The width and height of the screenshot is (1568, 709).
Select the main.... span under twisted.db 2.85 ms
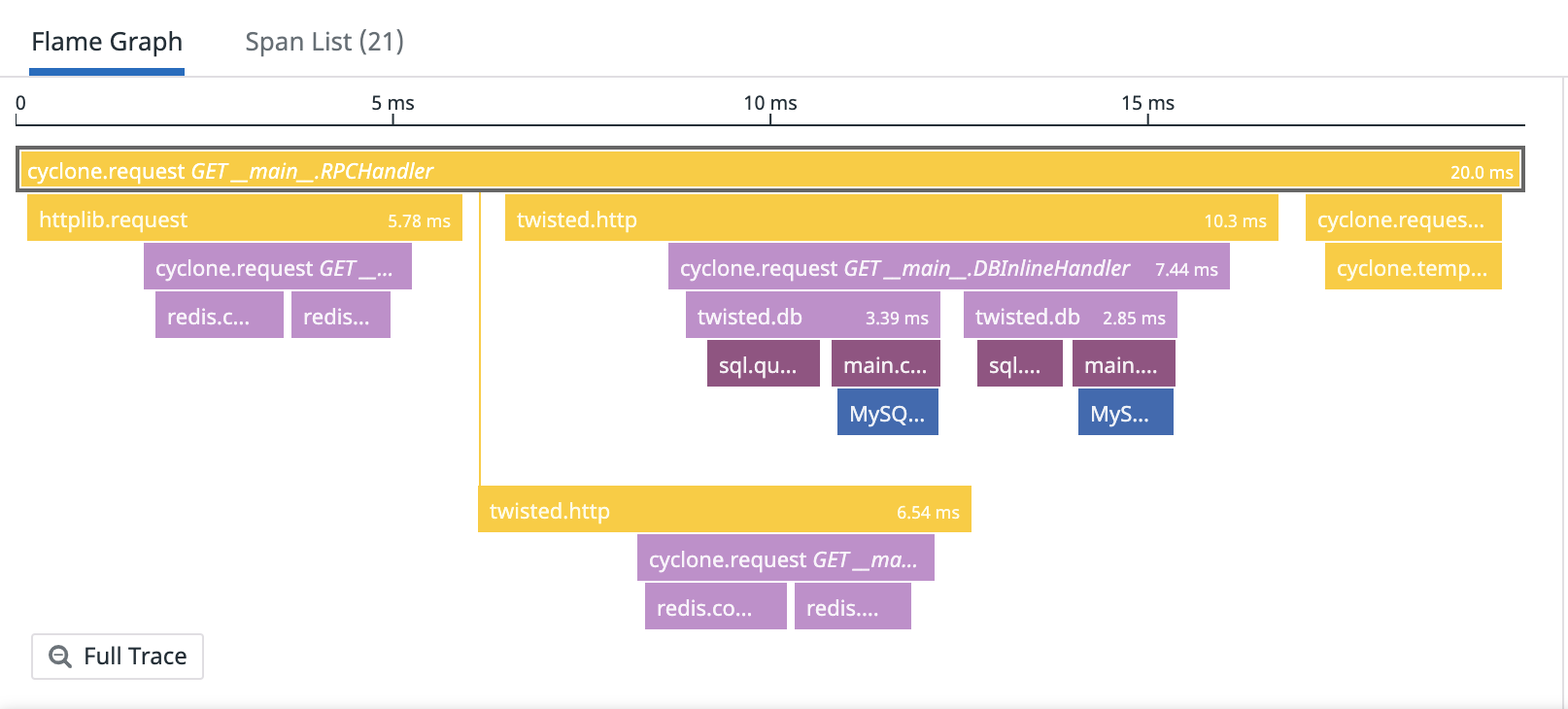click(1124, 363)
